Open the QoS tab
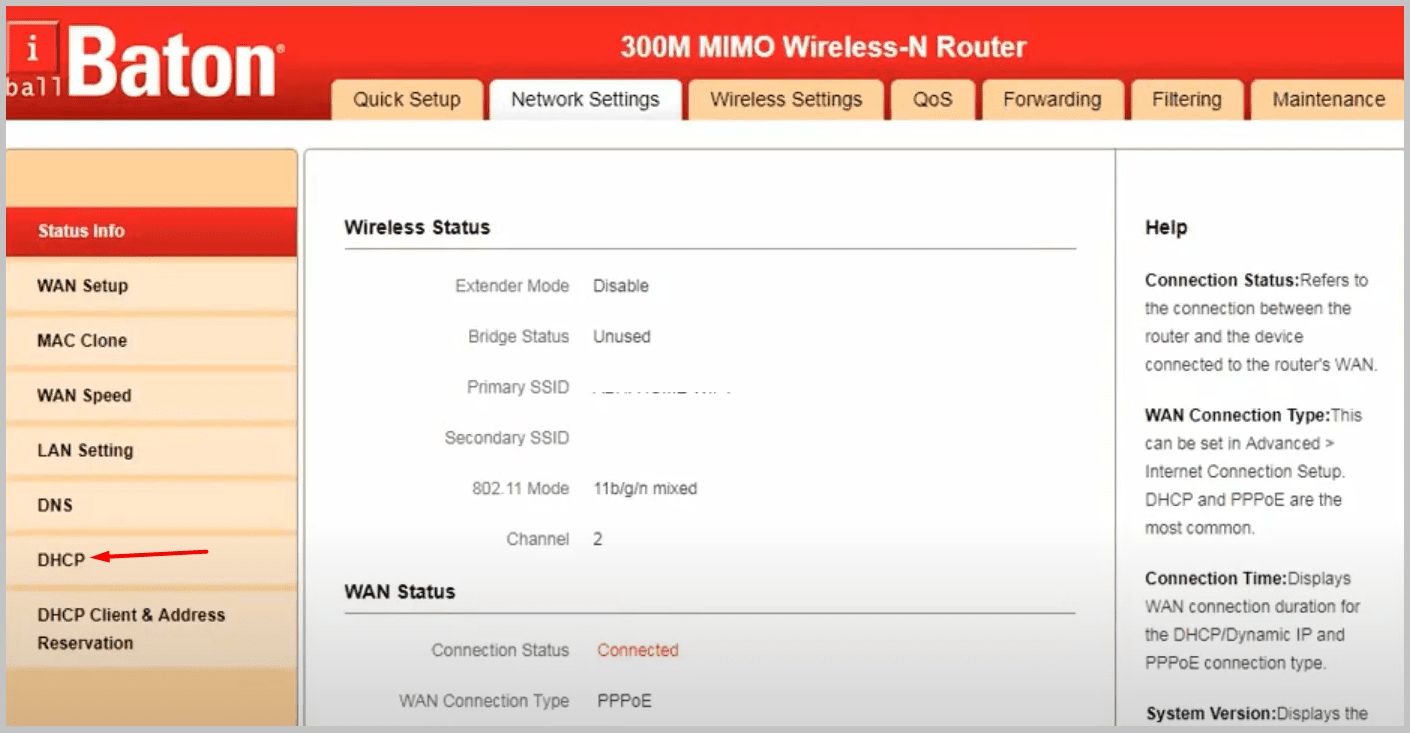This screenshot has width=1410, height=733. point(932,99)
